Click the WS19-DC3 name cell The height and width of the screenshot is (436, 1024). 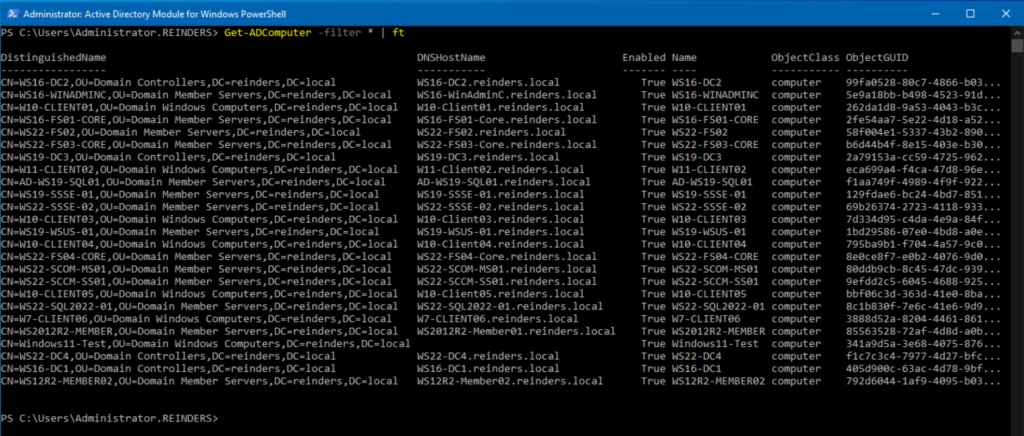tap(697, 157)
